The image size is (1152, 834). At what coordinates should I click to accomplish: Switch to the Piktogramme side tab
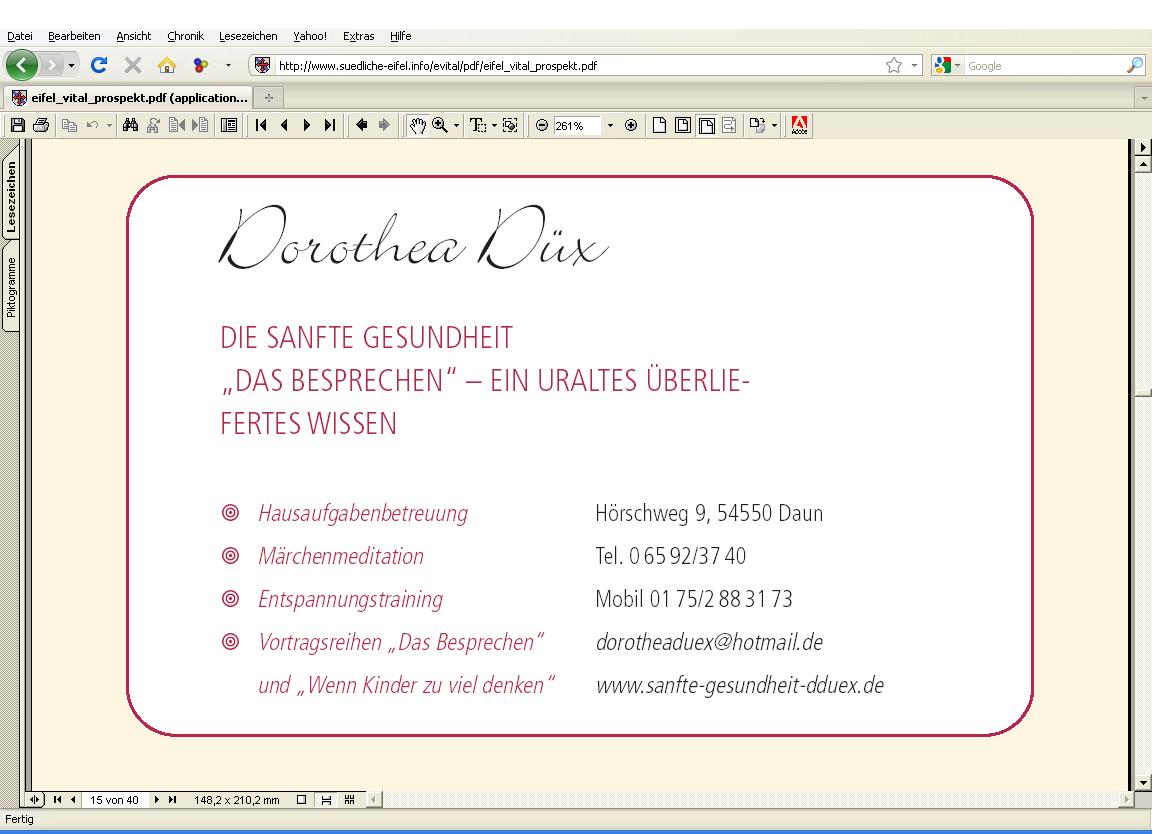[x=11, y=287]
